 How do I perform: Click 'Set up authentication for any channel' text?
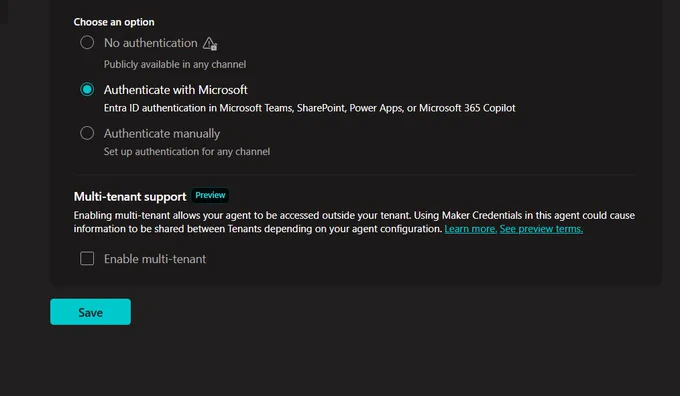click(187, 151)
